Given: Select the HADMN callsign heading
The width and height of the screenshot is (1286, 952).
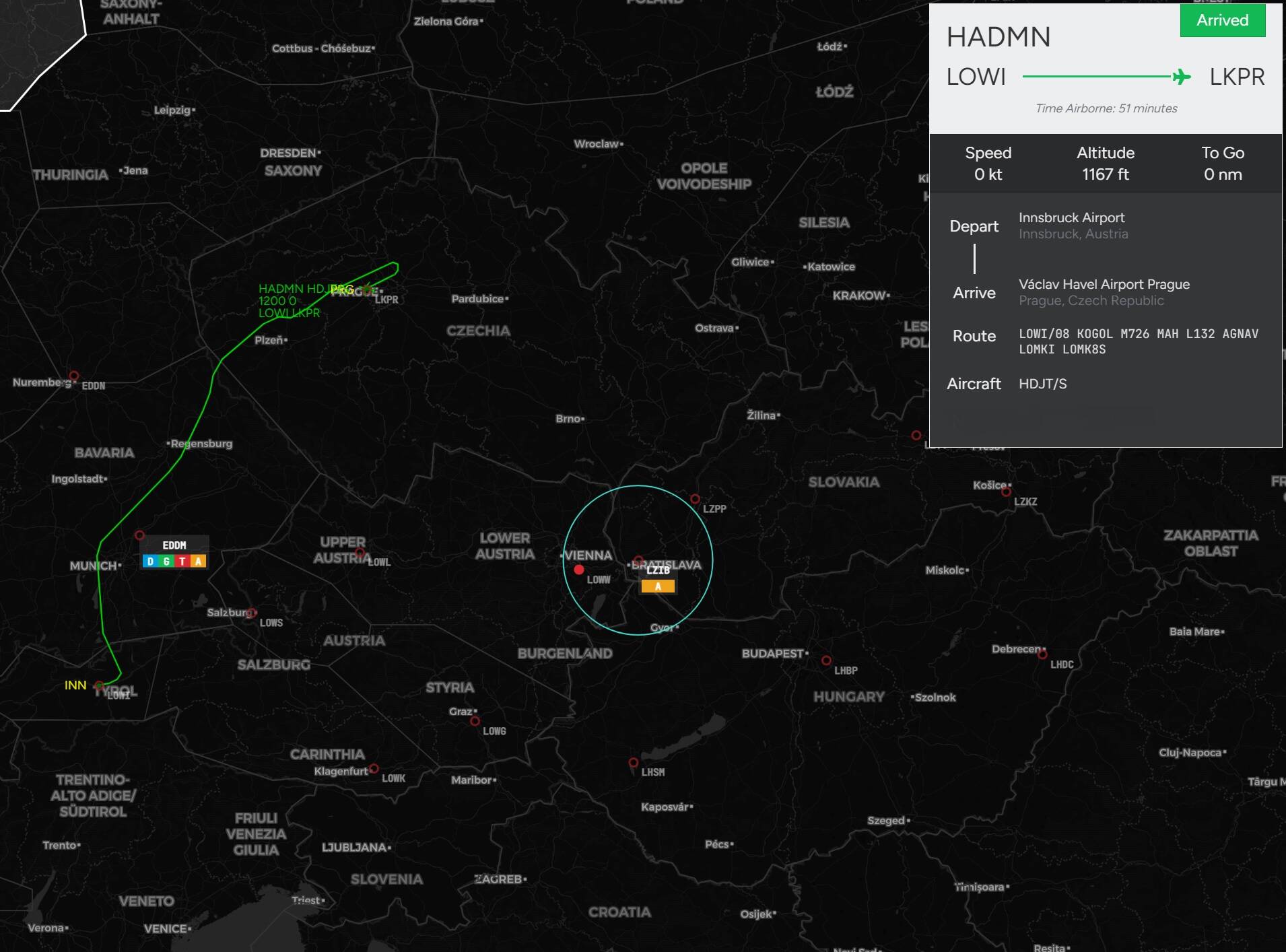Looking at the screenshot, I should 999,37.
